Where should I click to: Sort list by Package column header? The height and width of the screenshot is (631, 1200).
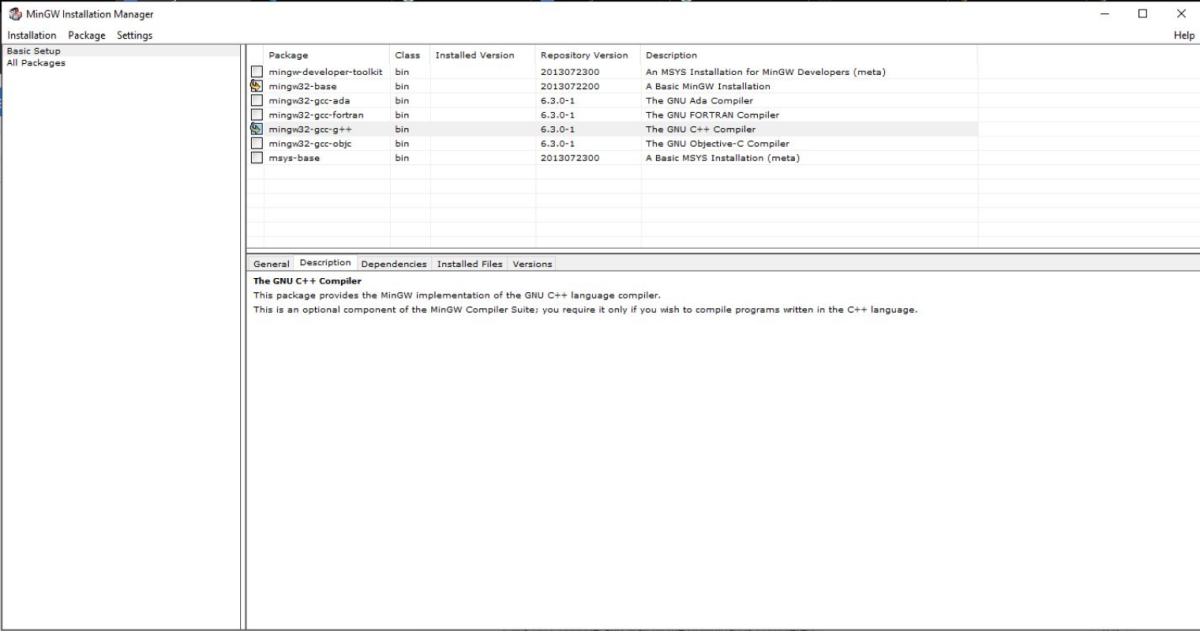coord(289,55)
